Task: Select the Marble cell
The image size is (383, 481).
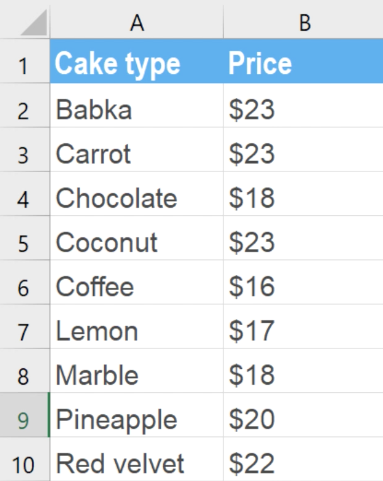Action: coord(137,371)
